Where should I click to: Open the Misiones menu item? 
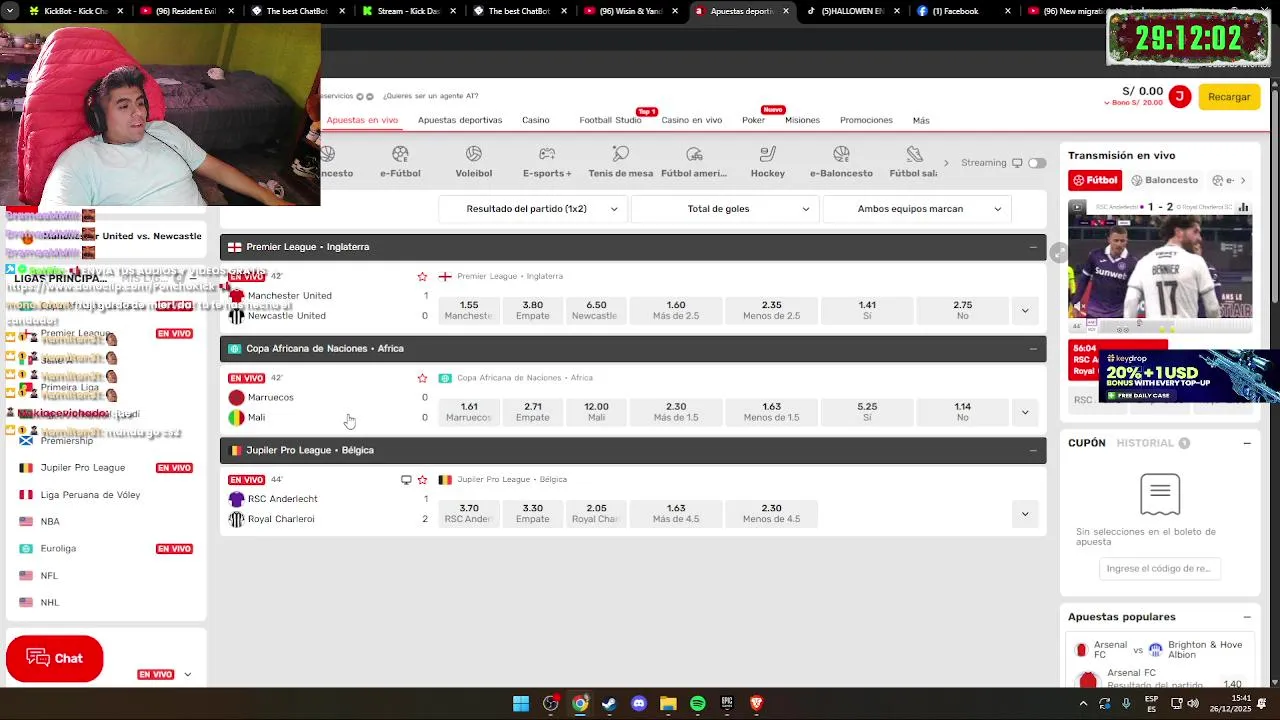[802, 120]
